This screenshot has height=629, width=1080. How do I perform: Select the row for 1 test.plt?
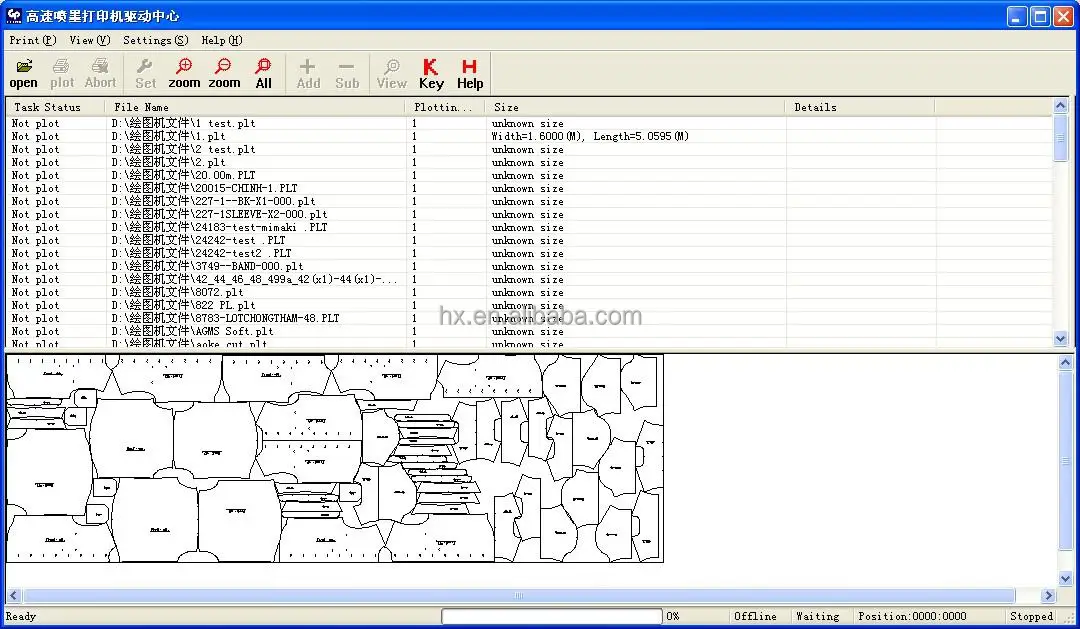pyautogui.click(x=529, y=123)
